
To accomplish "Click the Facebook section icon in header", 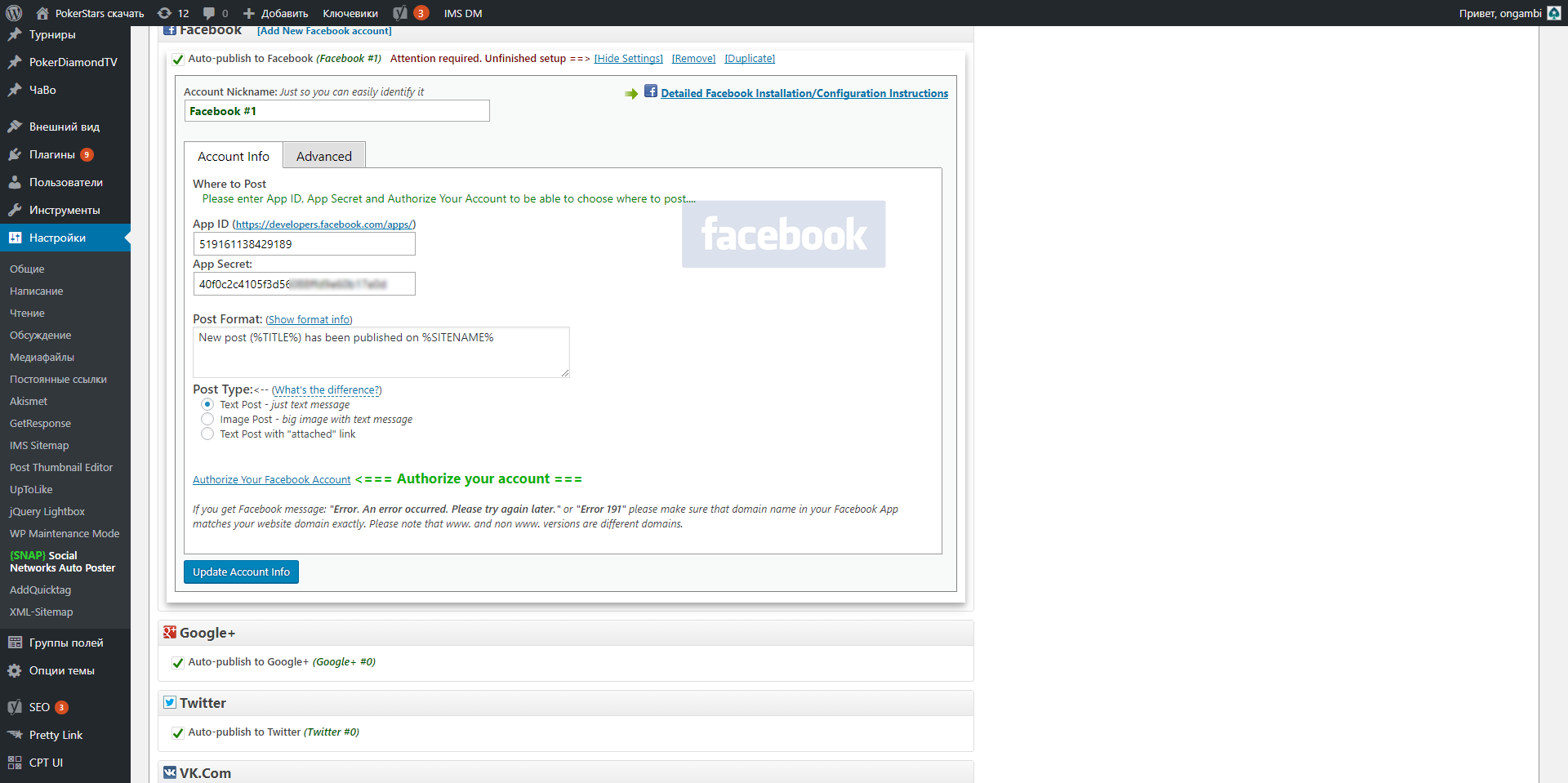I will tap(170, 30).
